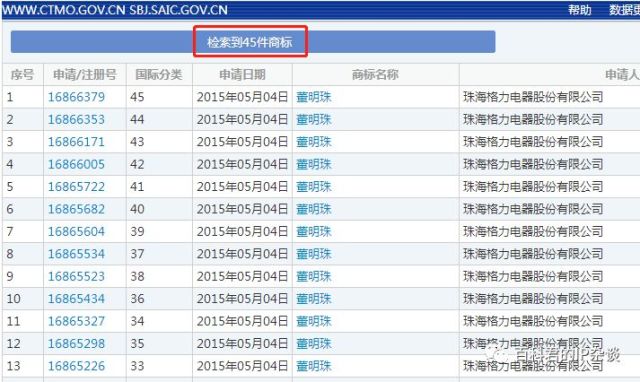Open registration number 16865327
The height and width of the screenshot is (382, 640).
(76, 321)
